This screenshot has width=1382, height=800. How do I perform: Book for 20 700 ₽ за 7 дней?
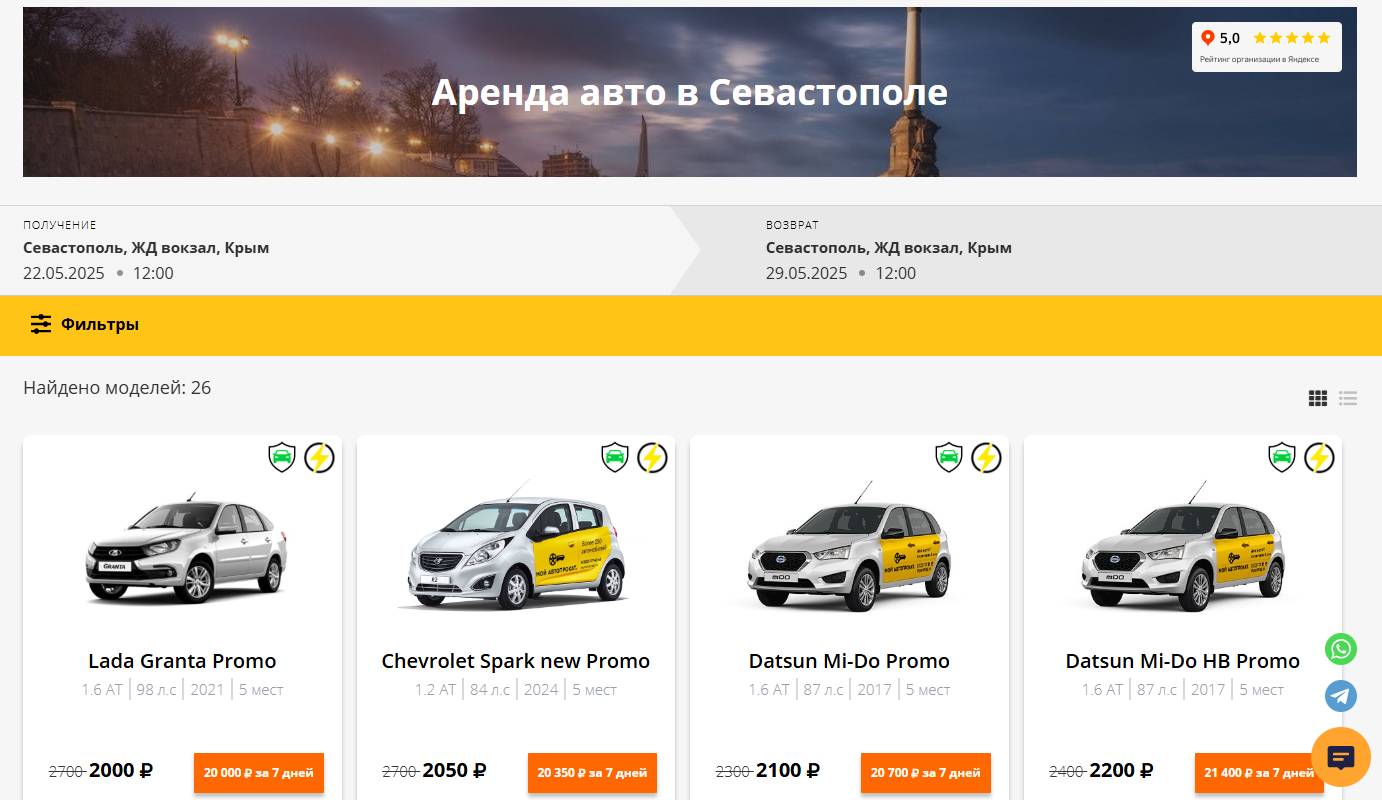point(926,772)
